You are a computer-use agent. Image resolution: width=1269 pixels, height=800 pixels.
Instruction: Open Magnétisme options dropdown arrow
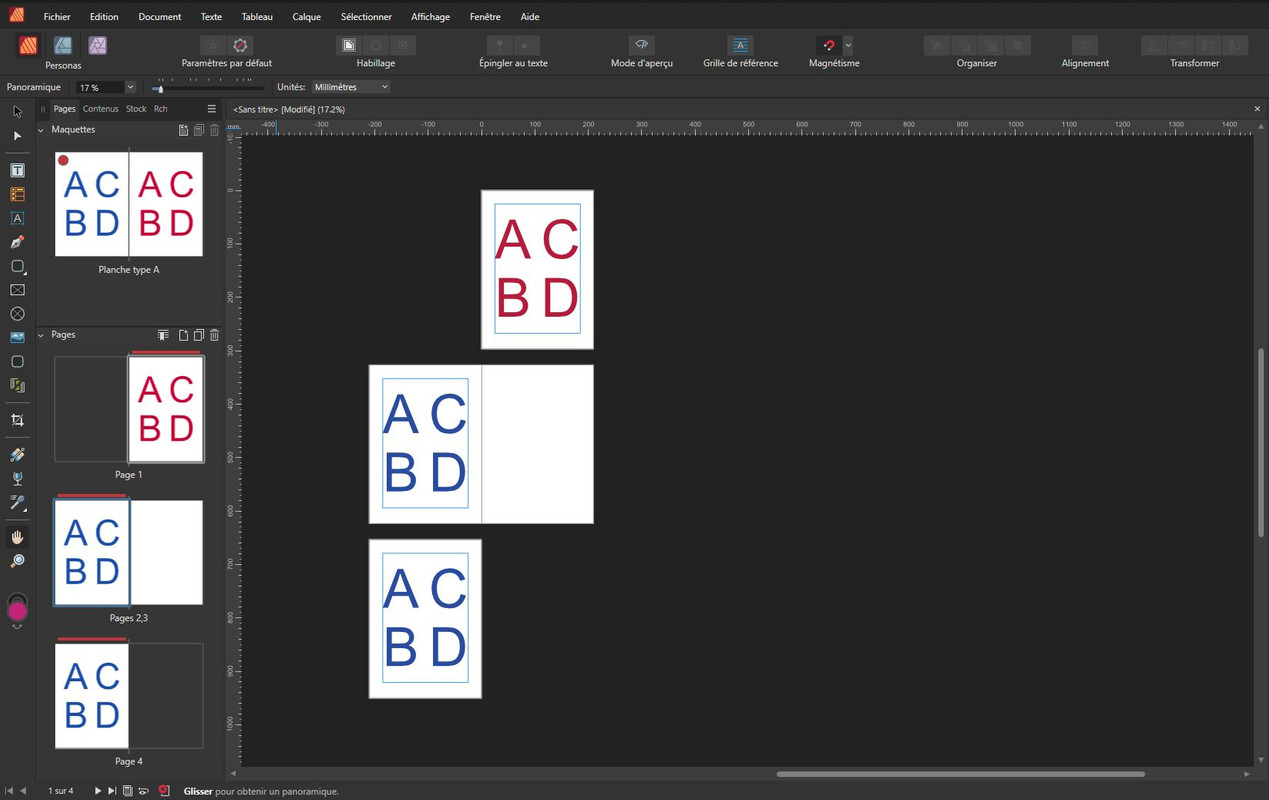tap(848, 45)
